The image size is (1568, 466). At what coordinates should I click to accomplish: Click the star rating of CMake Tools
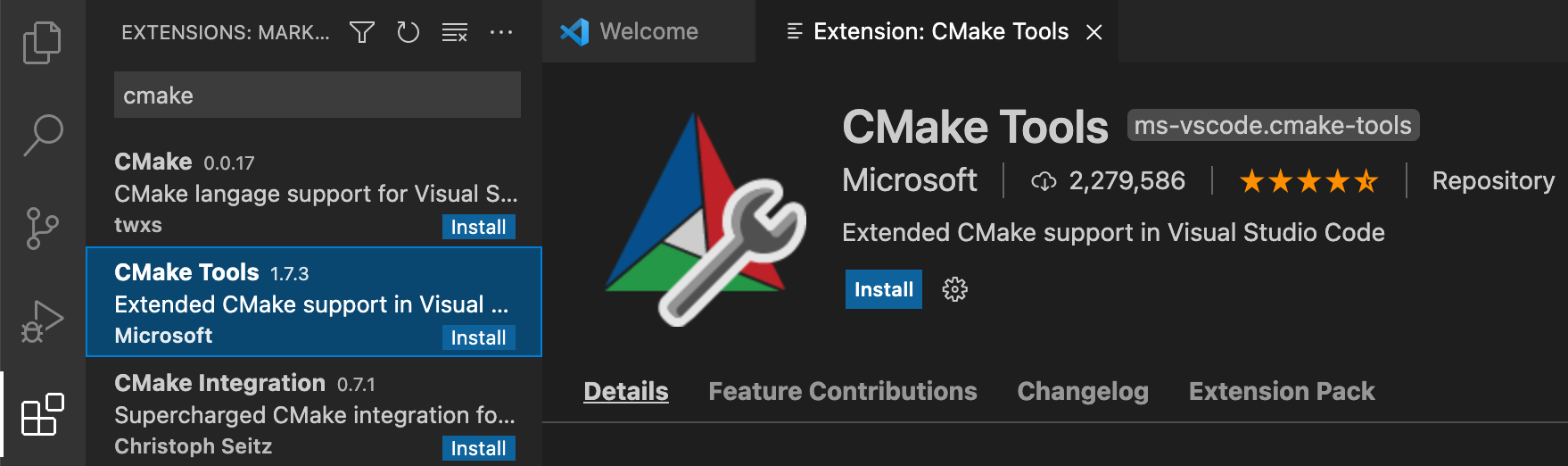click(1308, 181)
